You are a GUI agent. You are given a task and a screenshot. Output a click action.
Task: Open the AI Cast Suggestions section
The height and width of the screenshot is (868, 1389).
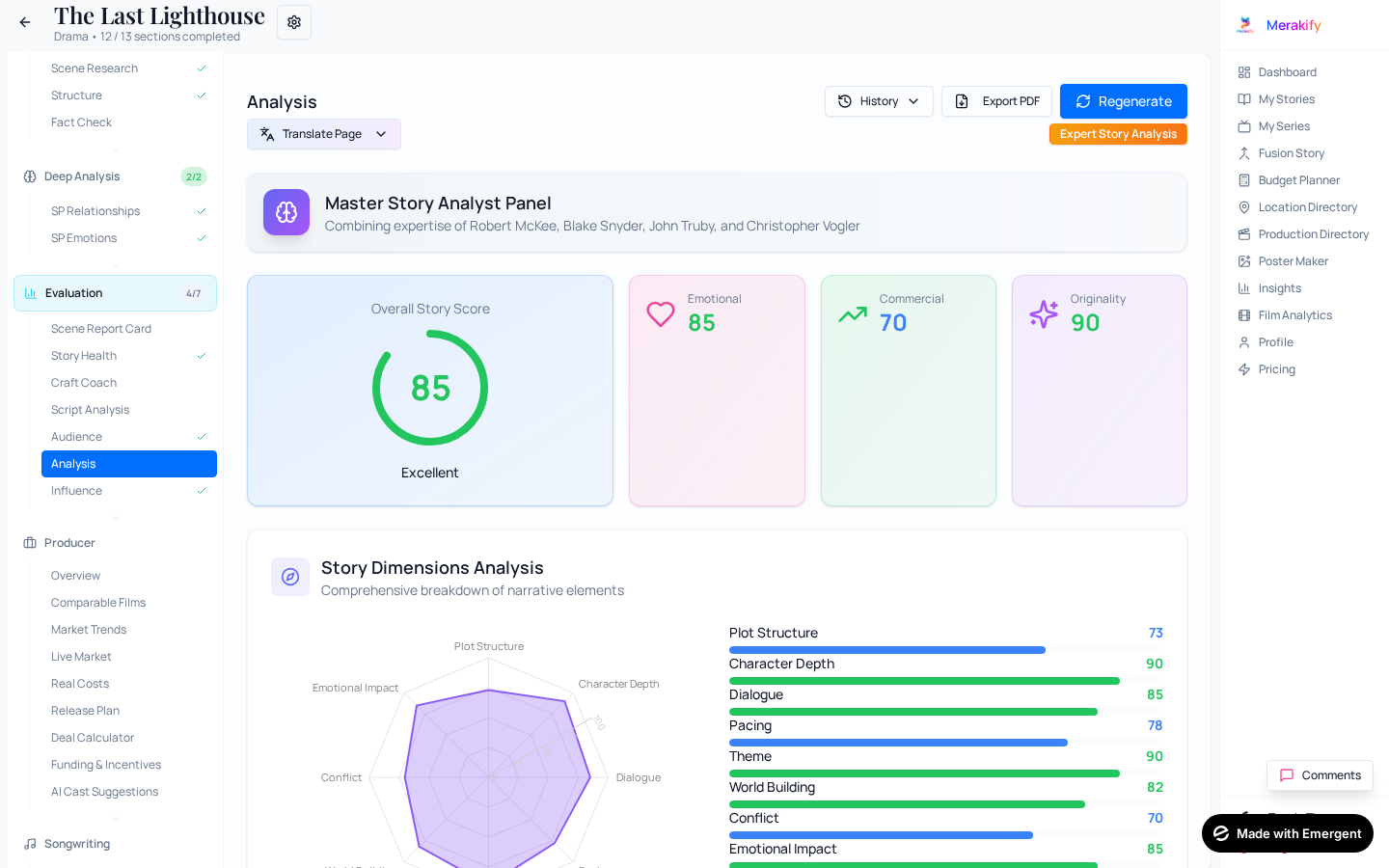coord(129,792)
